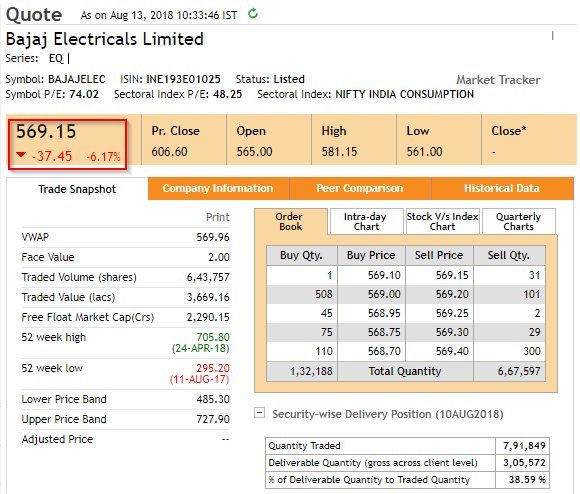Click the Buy Price column header
580x494 pixels.
point(371,255)
